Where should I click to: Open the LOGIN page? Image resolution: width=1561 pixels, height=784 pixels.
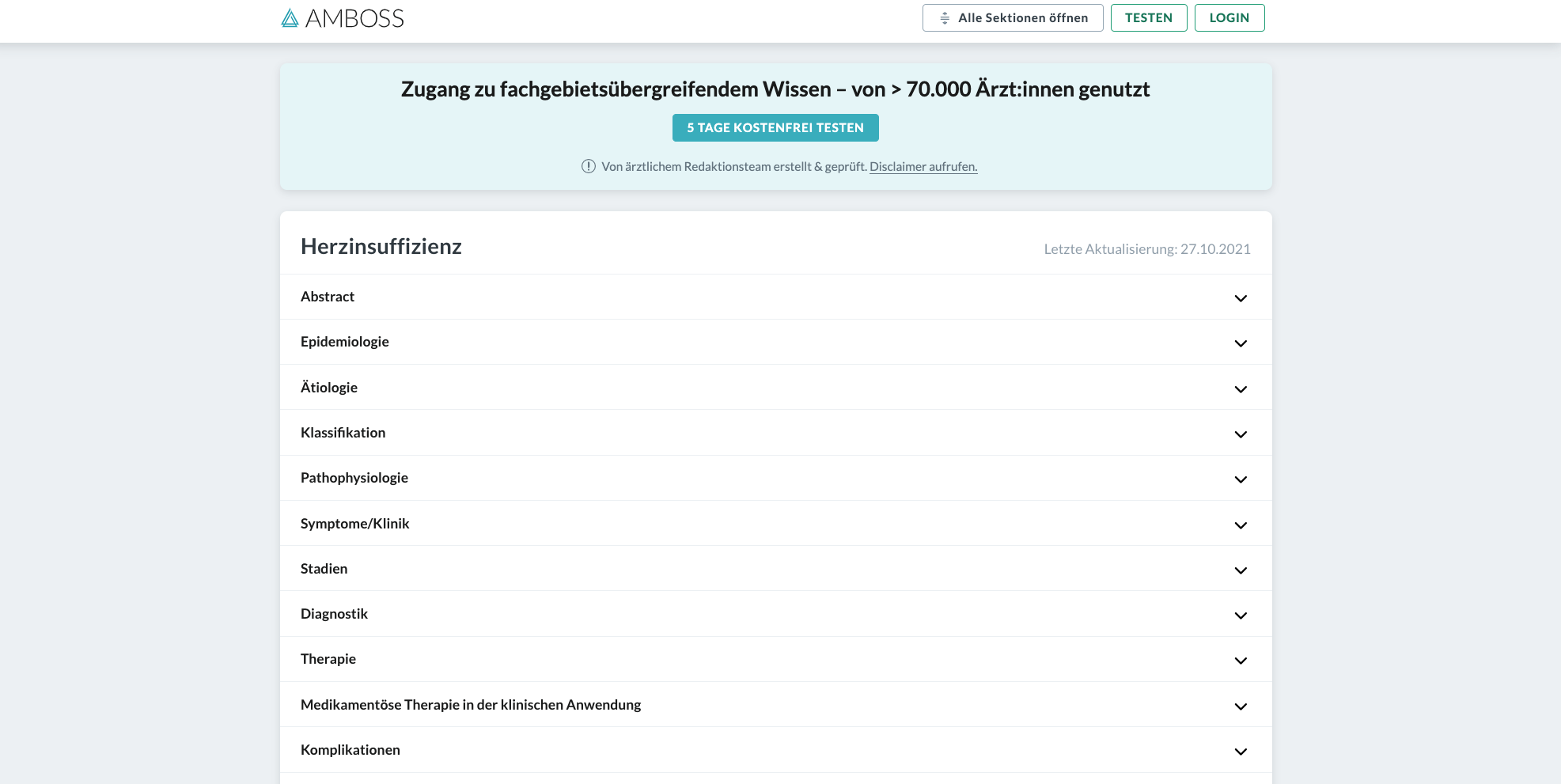pos(1229,18)
